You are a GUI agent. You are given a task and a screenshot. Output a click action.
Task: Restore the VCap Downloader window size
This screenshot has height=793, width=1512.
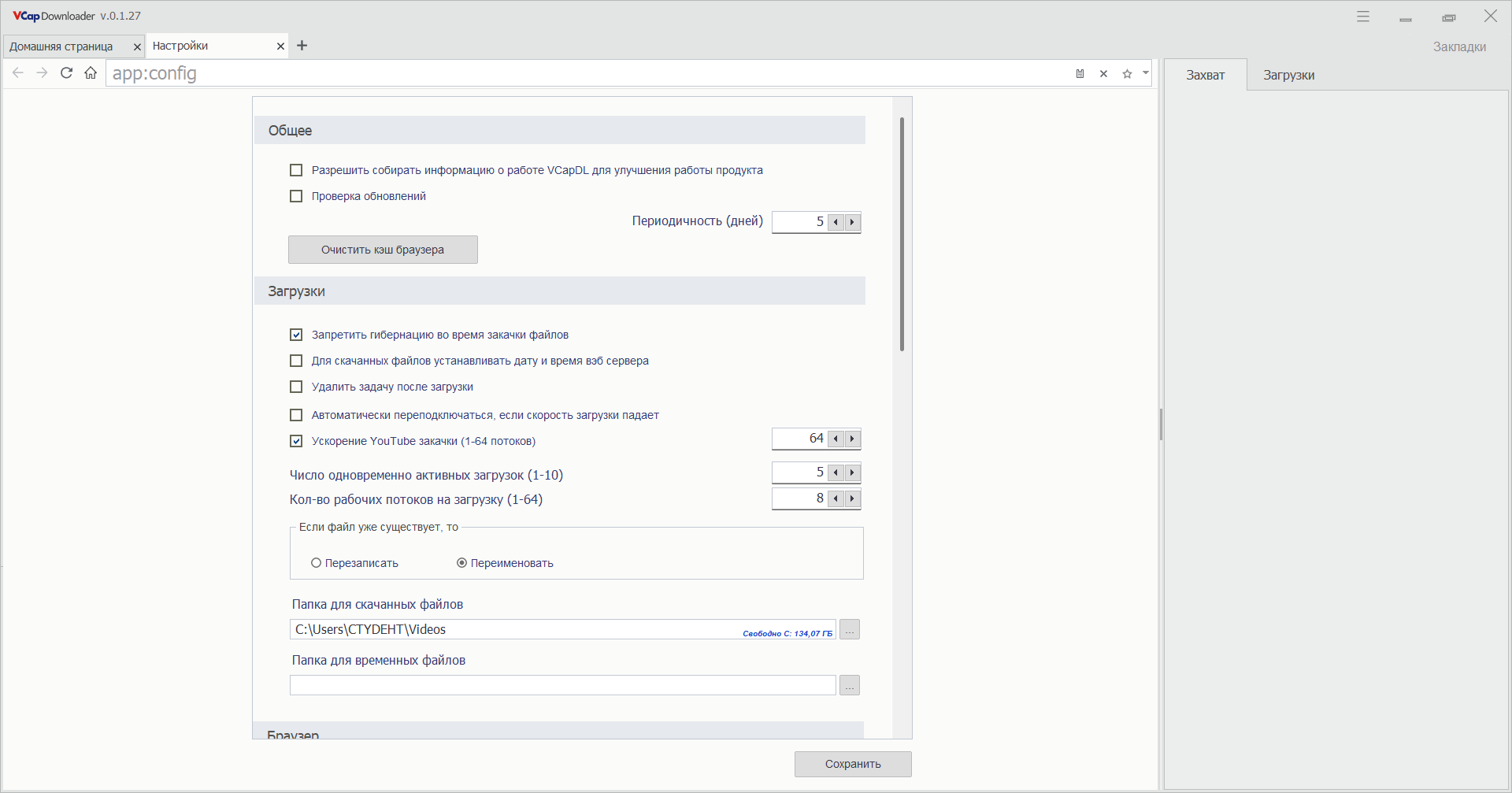[1448, 17]
